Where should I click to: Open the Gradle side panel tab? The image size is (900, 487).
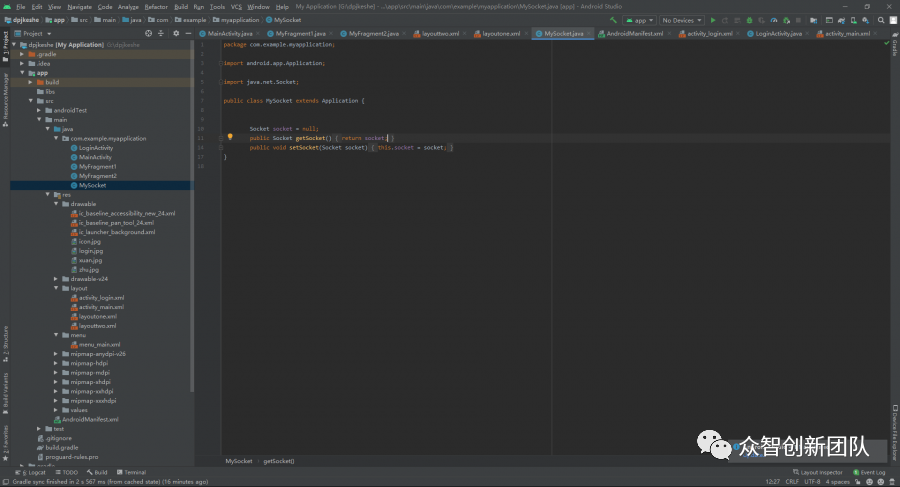895,45
